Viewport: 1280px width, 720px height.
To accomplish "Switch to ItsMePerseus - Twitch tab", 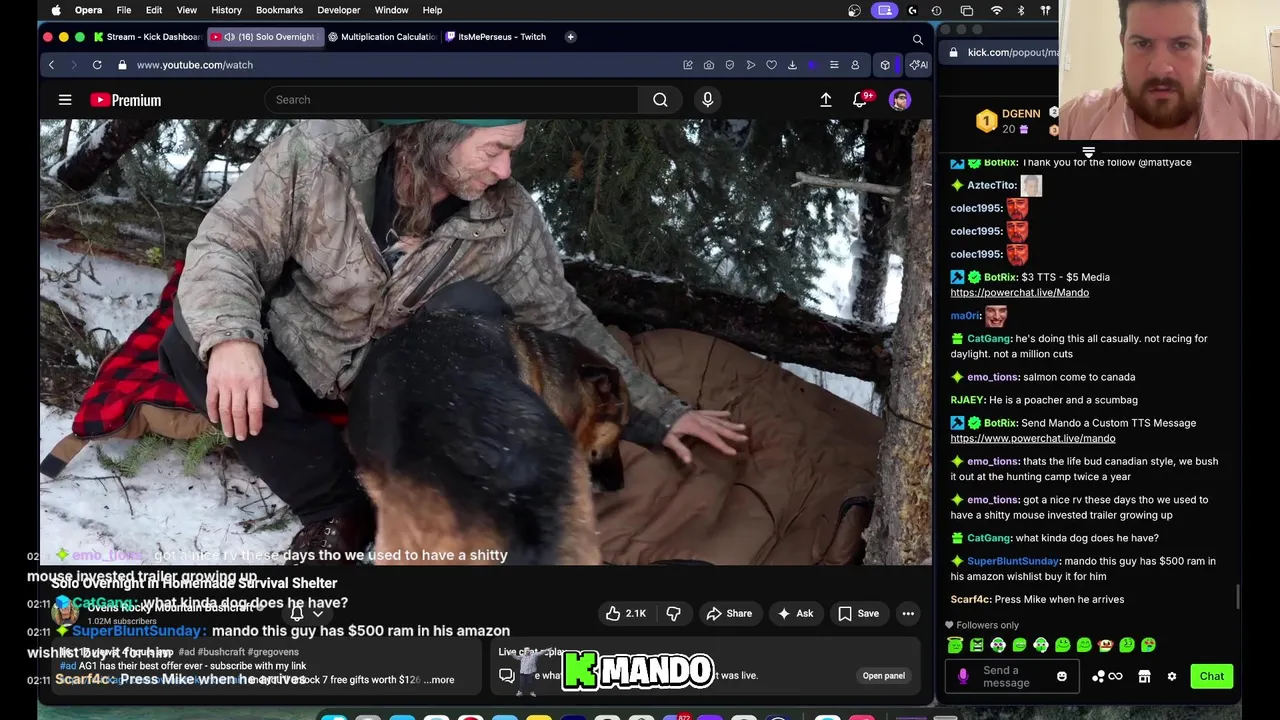I will pos(498,37).
